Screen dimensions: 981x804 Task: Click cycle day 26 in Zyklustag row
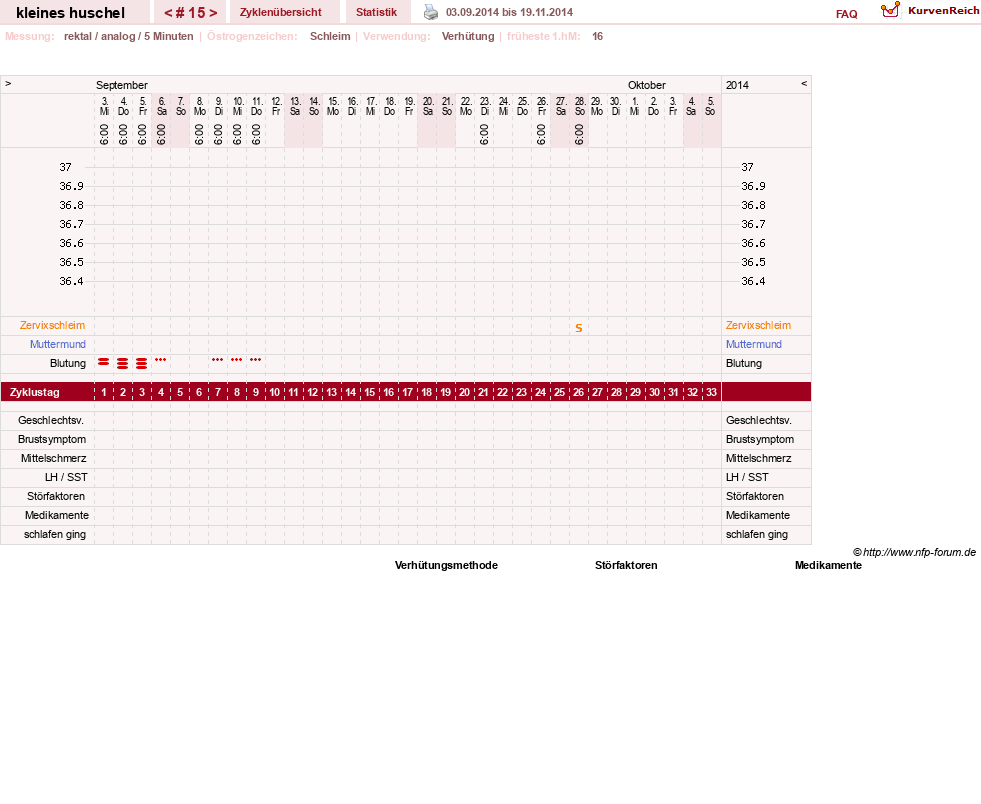(579, 392)
